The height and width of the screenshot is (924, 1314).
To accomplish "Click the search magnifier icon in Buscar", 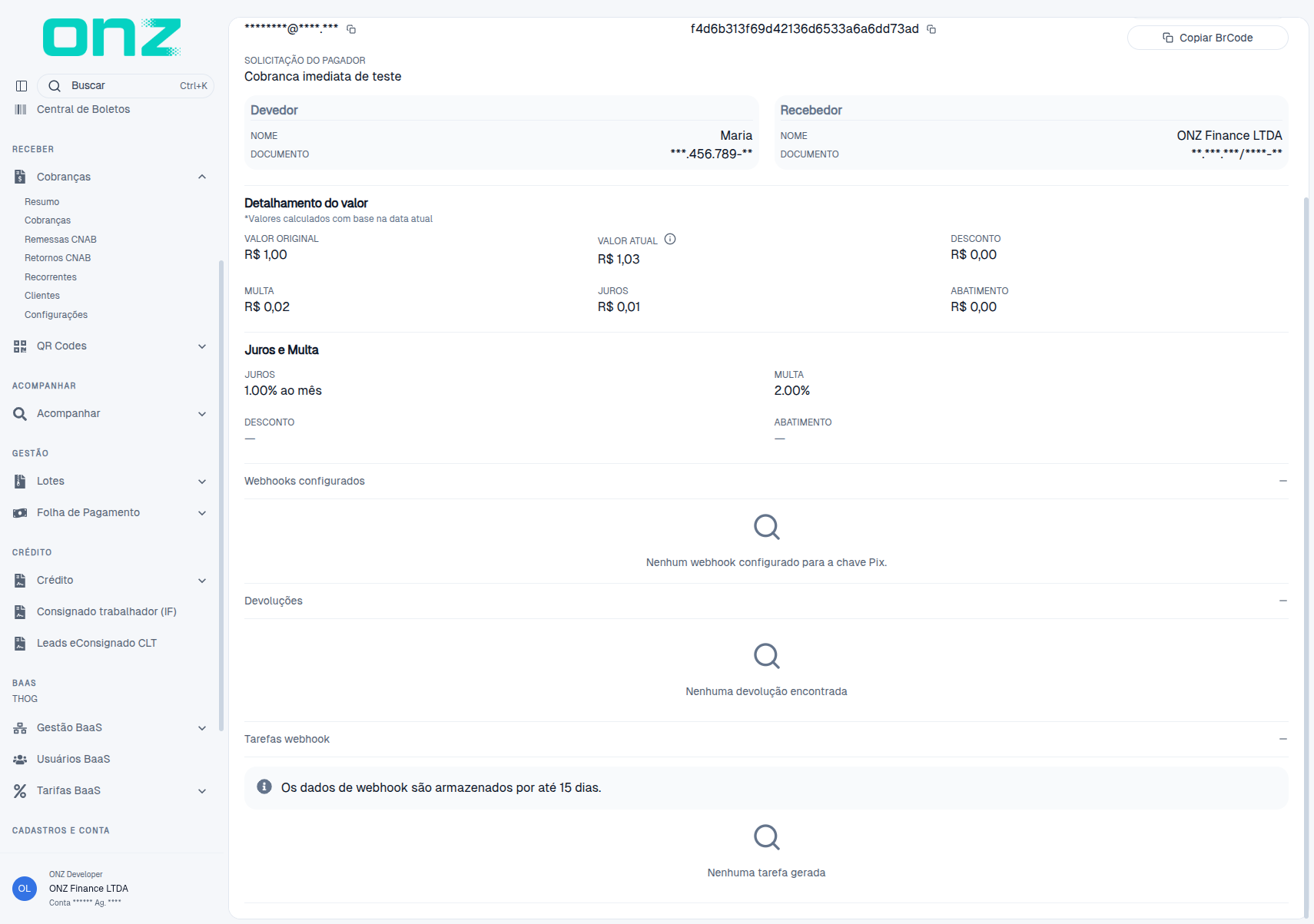I will coord(55,86).
